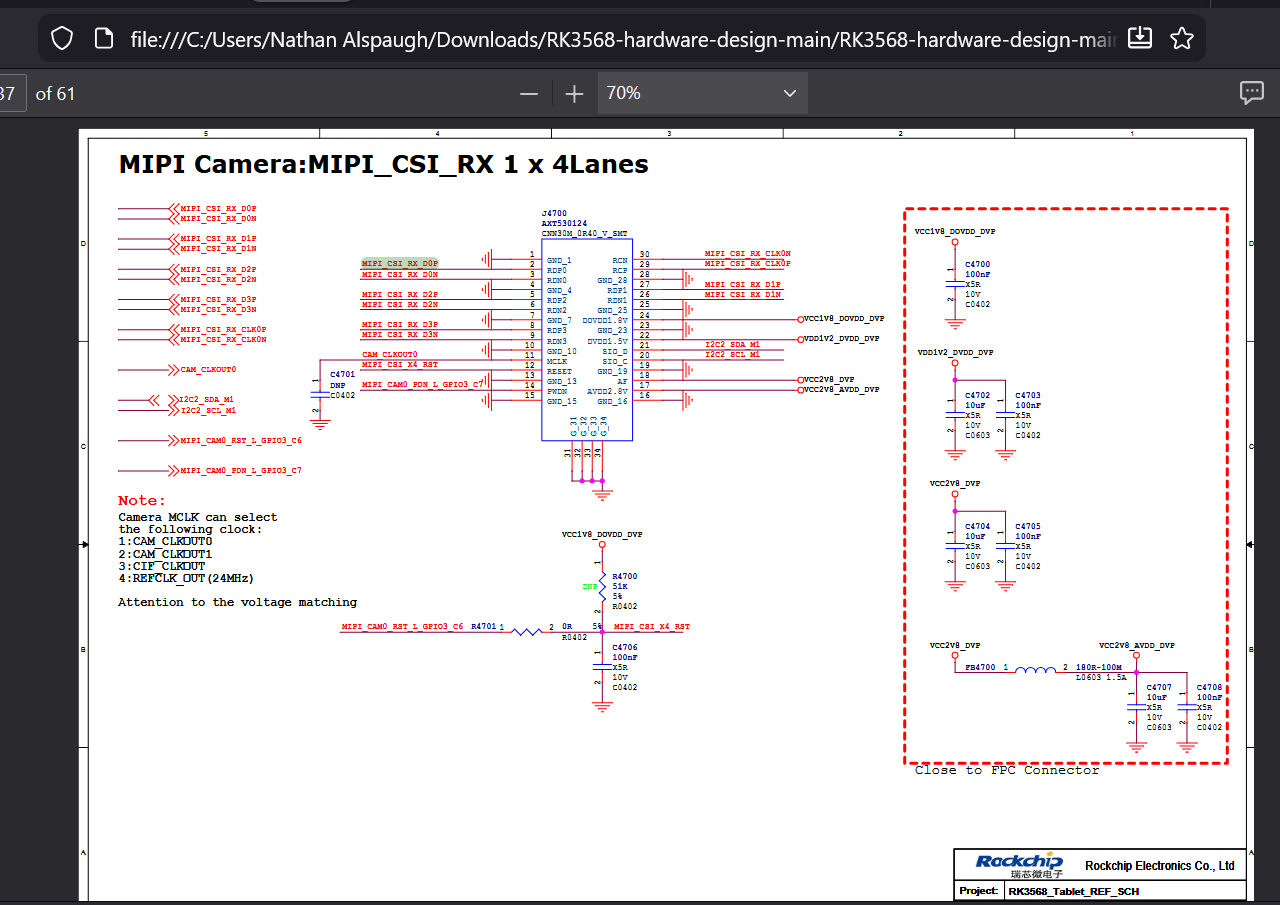Click the save-page icon in the address bar
This screenshot has height=905, width=1280.
[x=1139, y=39]
